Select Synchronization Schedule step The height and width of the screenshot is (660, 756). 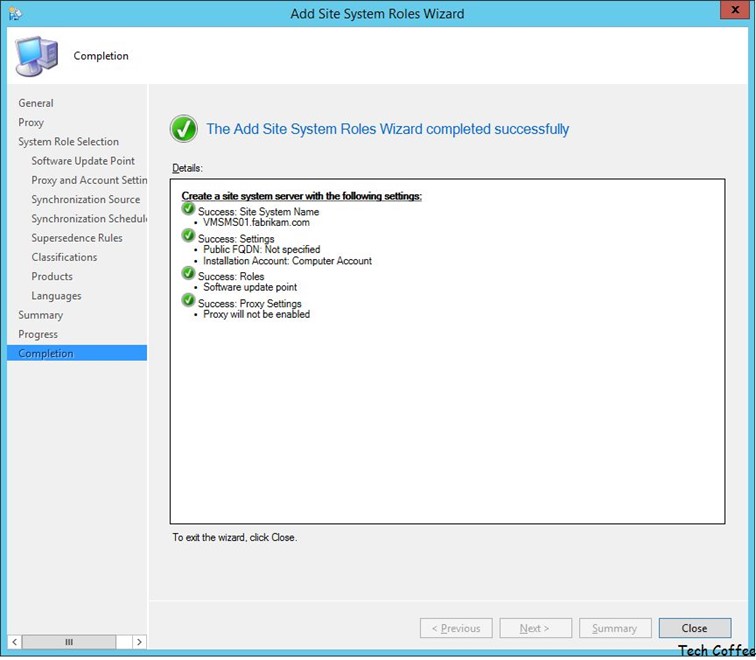point(89,219)
